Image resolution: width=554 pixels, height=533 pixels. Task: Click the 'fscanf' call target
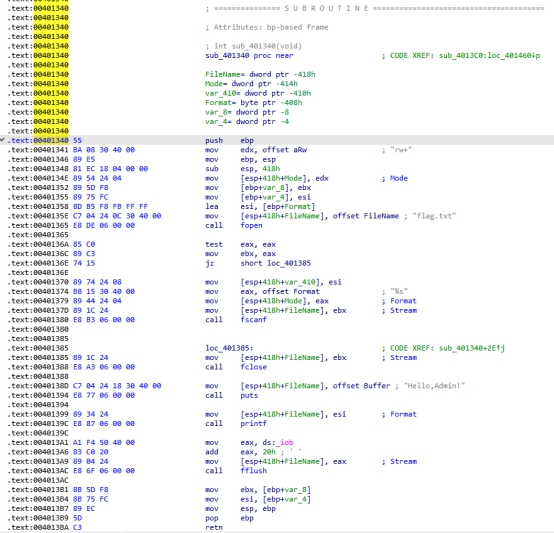click(x=253, y=320)
